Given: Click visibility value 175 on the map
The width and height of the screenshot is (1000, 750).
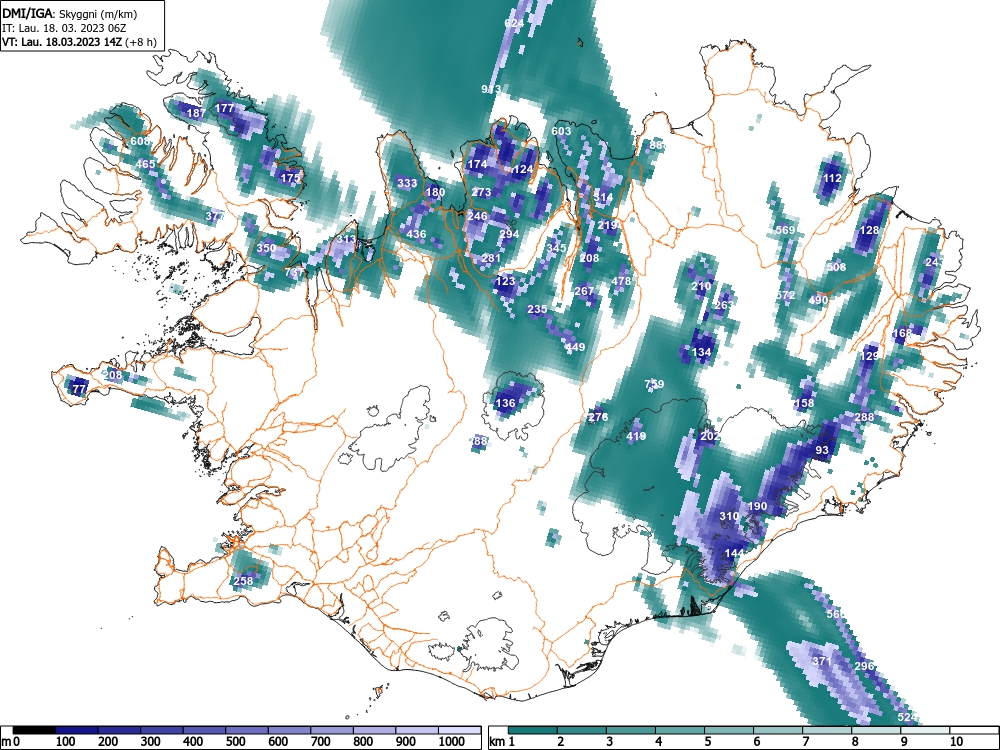Looking at the screenshot, I should (290, 178).
